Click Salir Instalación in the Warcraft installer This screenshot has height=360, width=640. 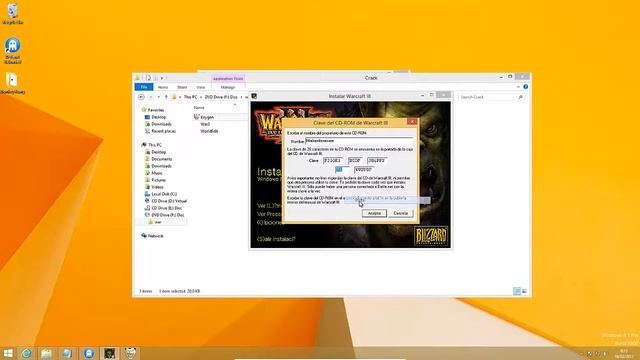pos(276,239)
